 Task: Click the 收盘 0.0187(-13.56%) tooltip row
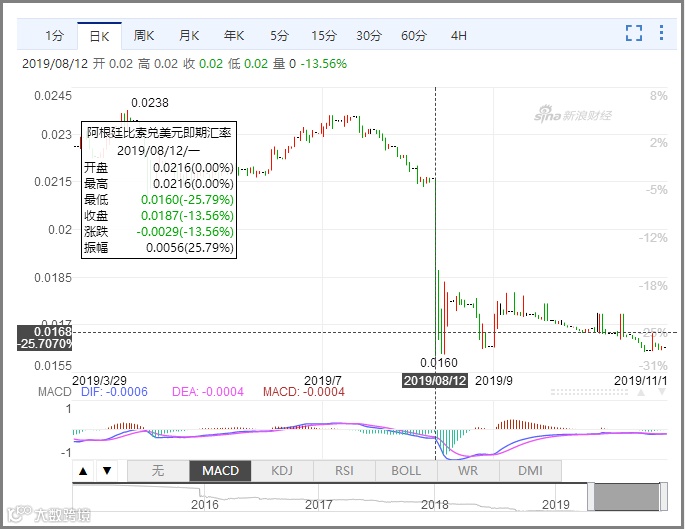click(159, 216)
